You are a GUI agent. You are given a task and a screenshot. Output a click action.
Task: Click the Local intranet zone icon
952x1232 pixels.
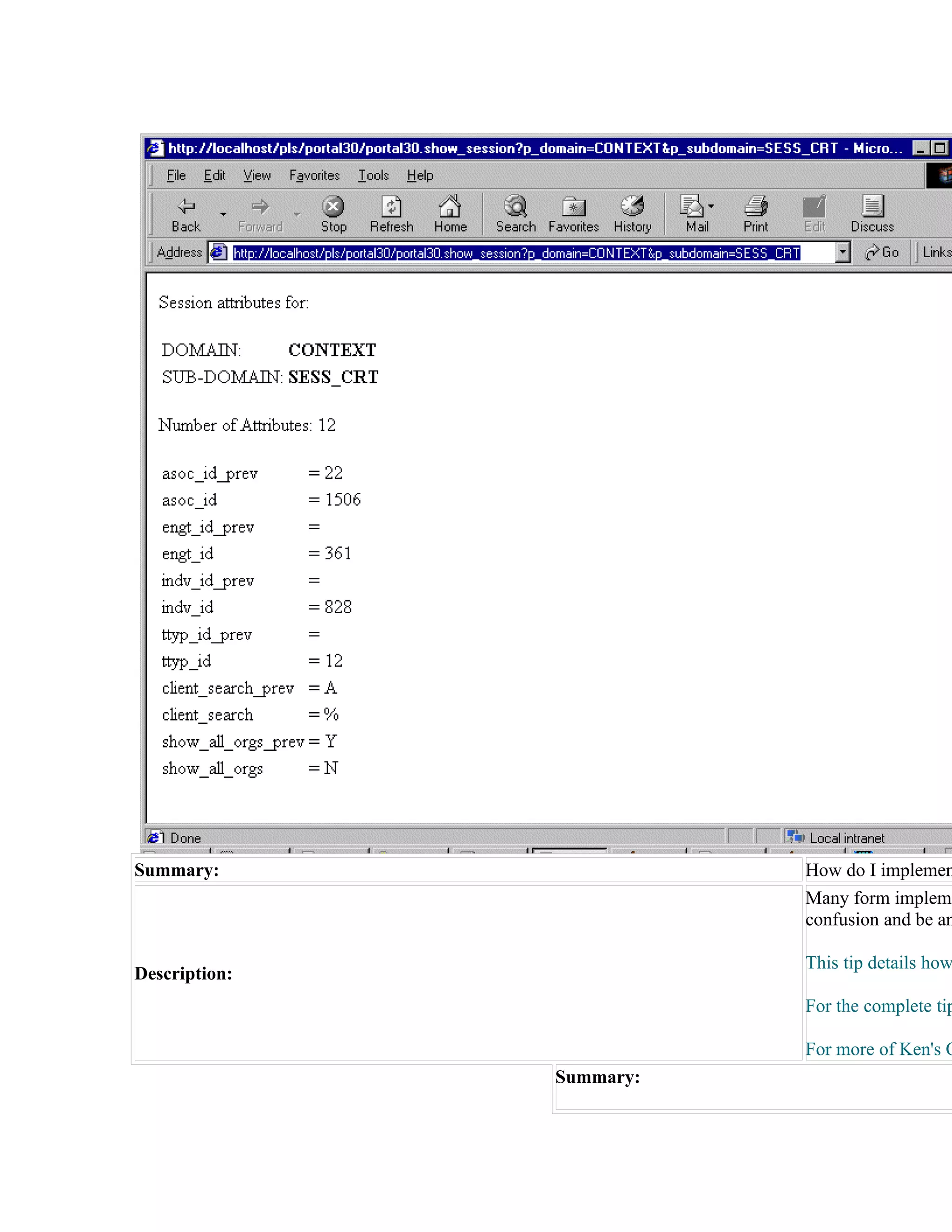796,836
